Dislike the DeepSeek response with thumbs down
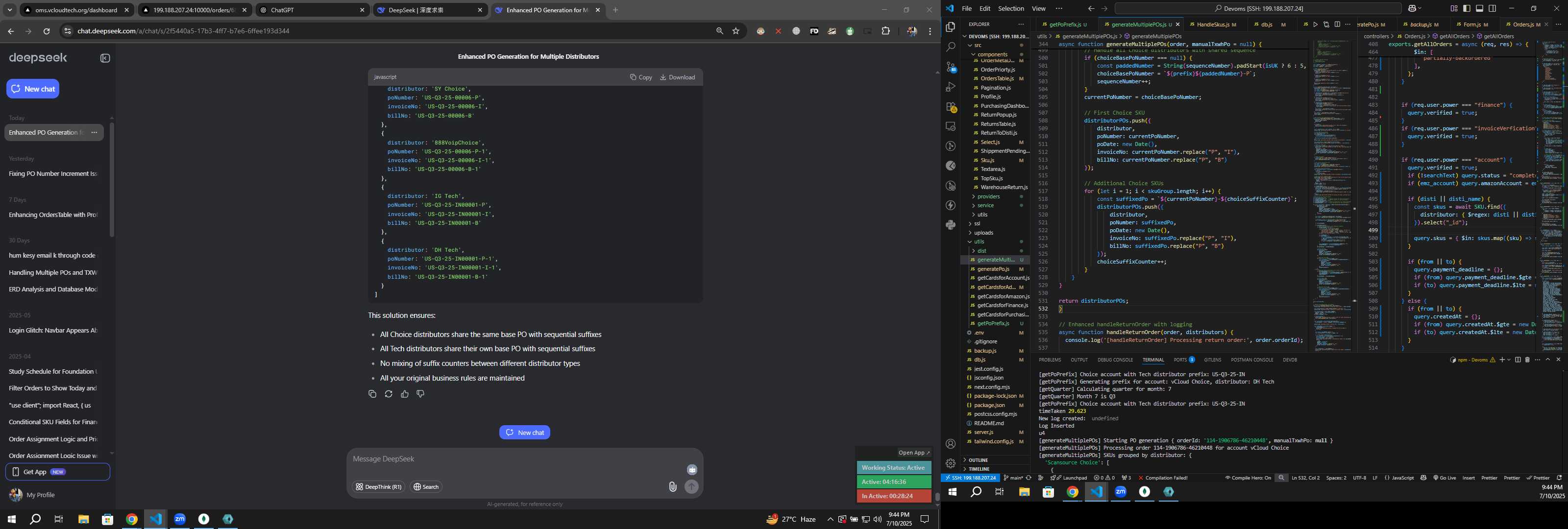 [420, 394]
